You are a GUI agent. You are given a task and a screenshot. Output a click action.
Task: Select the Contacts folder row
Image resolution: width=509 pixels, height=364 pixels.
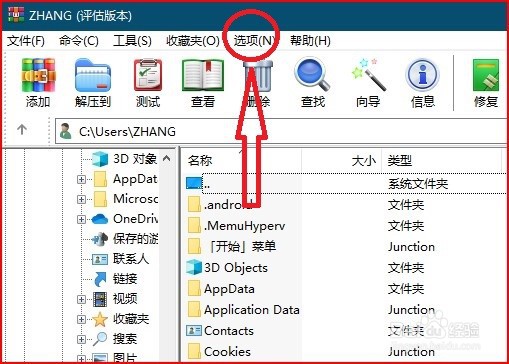(x=345, y=331)
